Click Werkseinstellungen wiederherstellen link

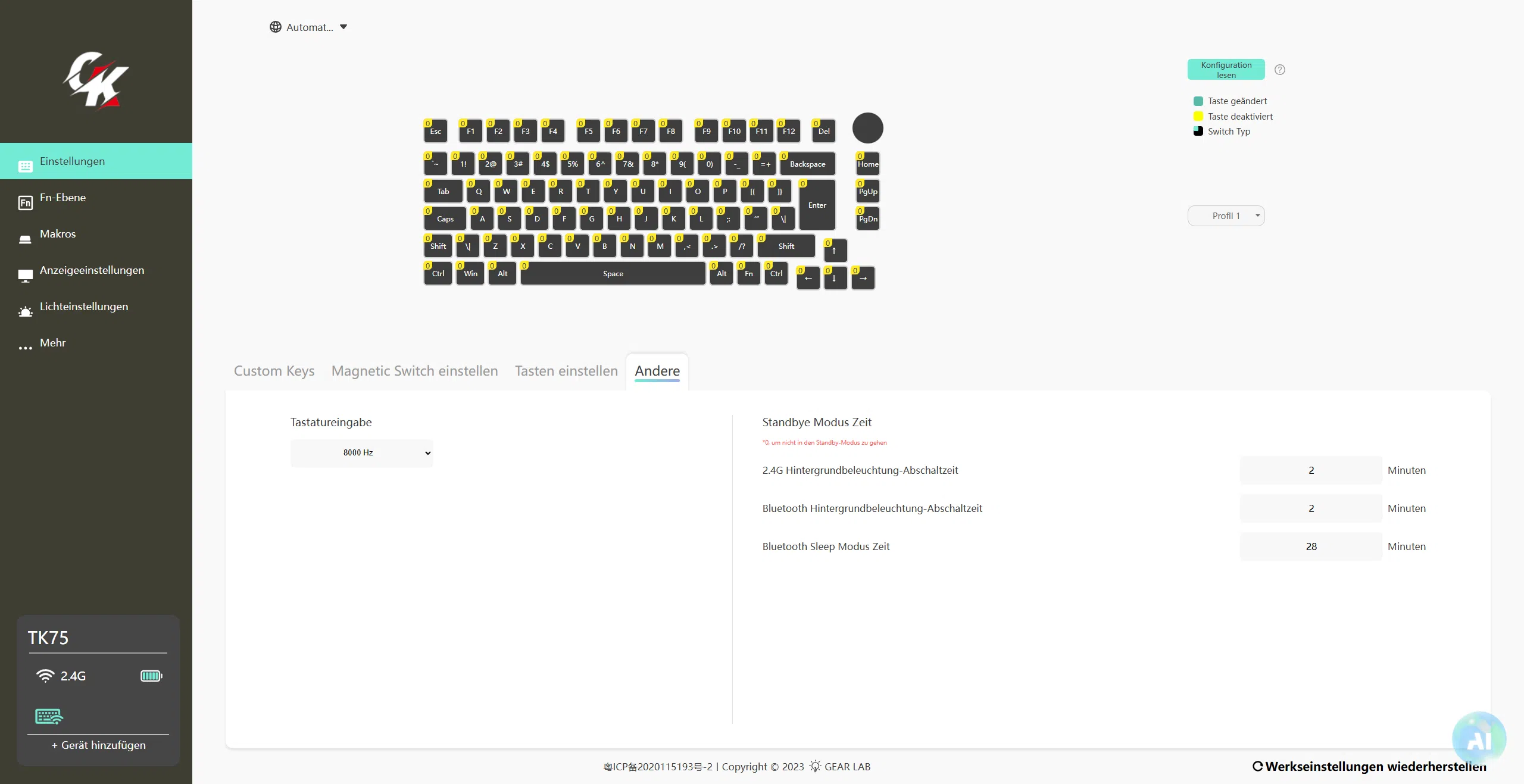tap(1369, 766)
